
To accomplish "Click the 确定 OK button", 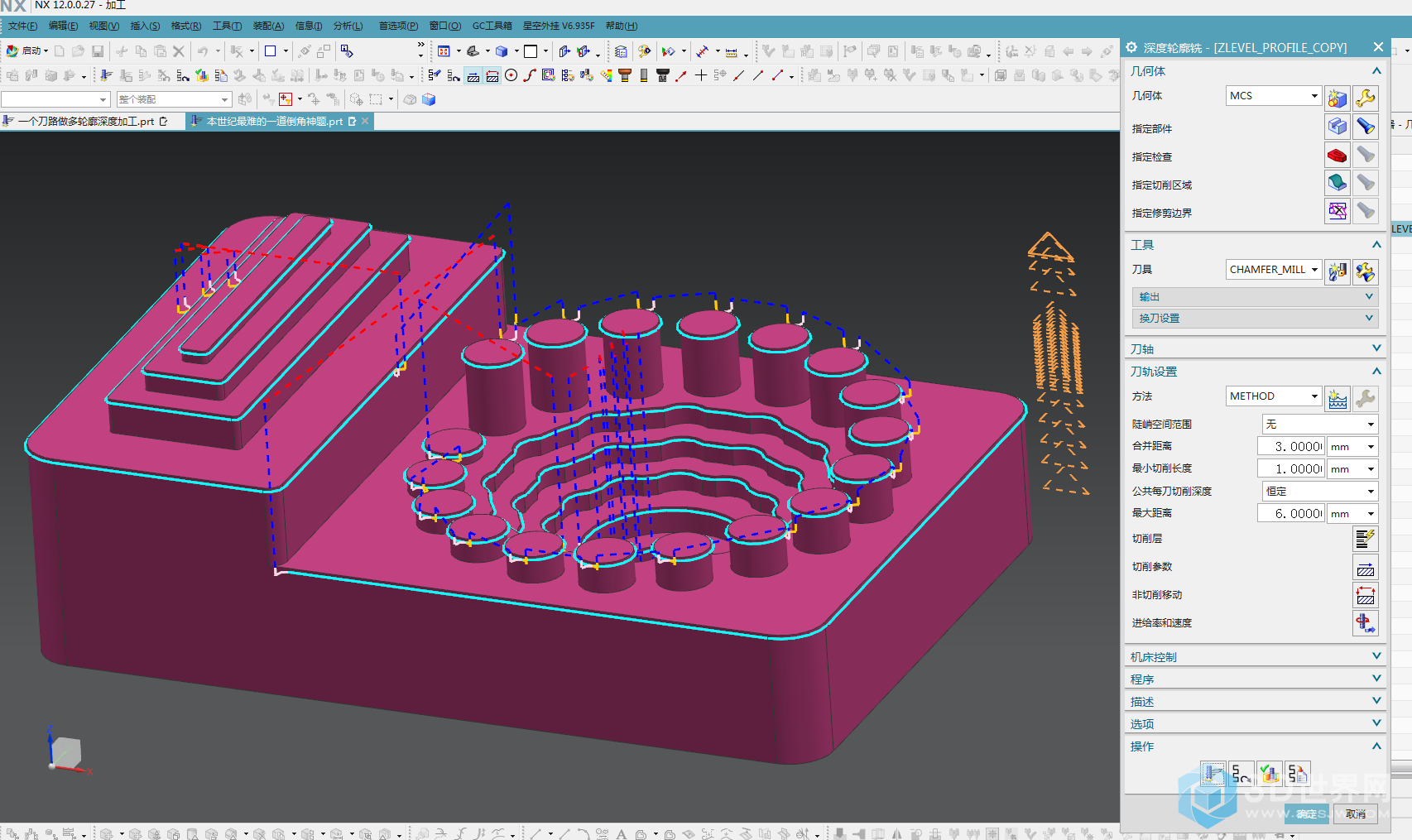I will click(1307, 814).
